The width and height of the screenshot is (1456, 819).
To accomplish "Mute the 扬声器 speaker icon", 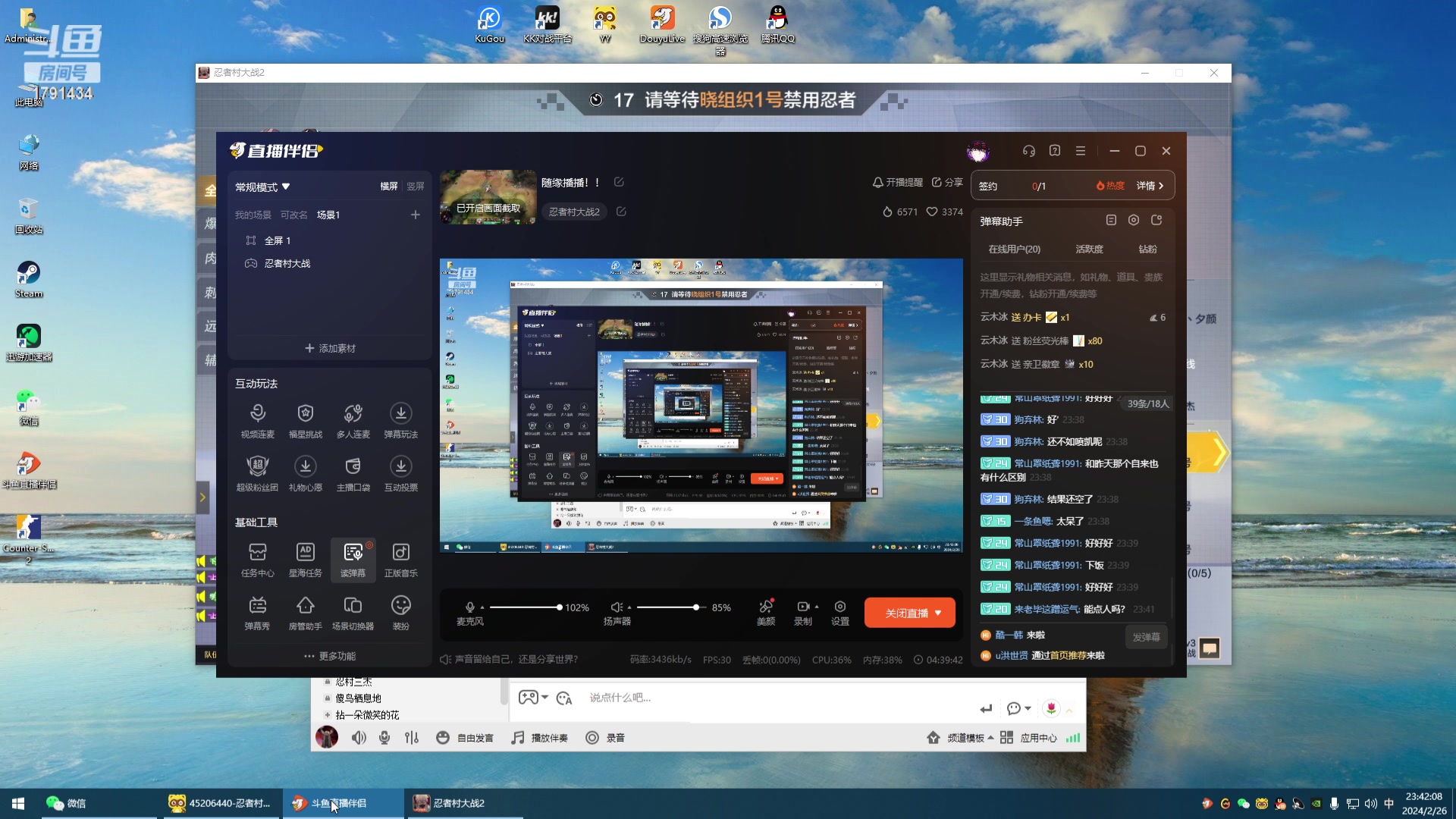I will point(617,607).
